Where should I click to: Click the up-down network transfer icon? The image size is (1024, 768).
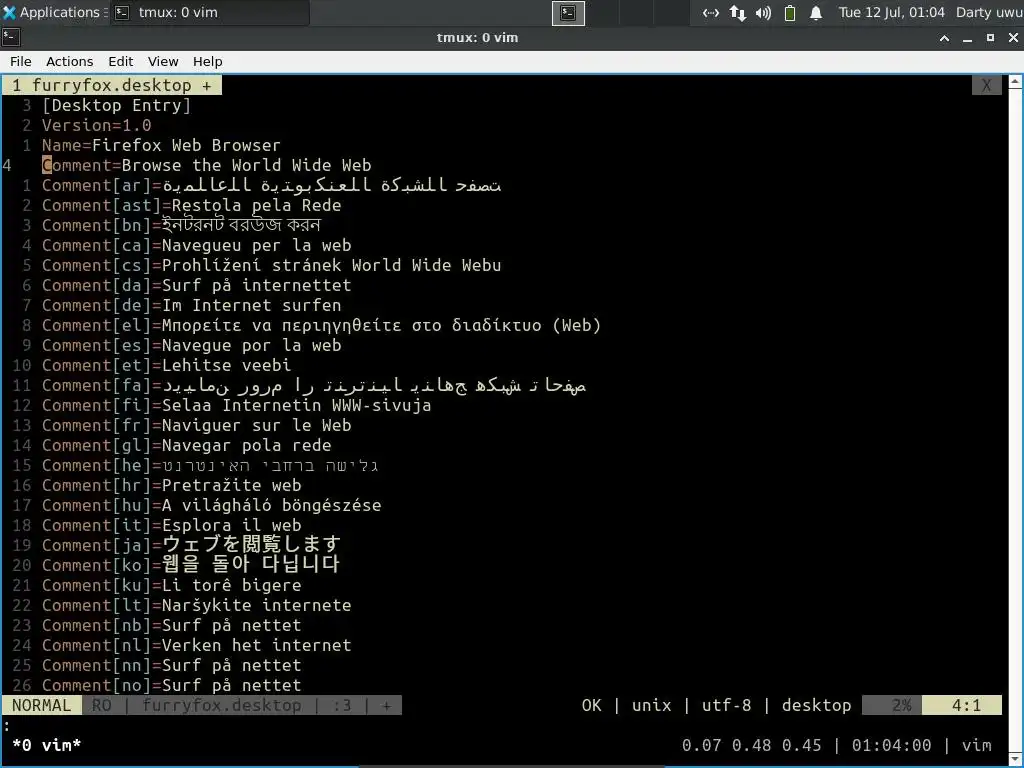[x=737, y=12]
